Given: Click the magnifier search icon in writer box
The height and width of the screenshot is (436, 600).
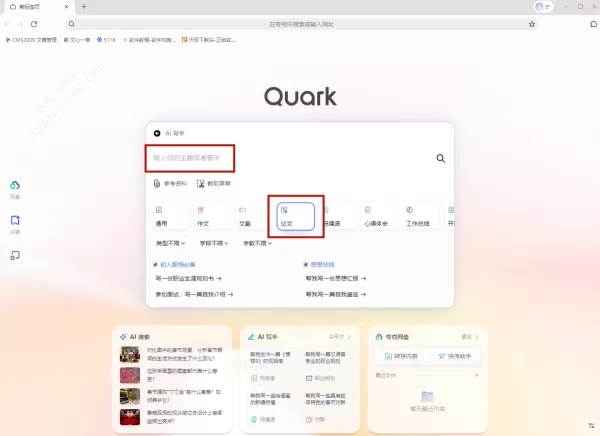Looking at the screenshot, I should point(440,158).
